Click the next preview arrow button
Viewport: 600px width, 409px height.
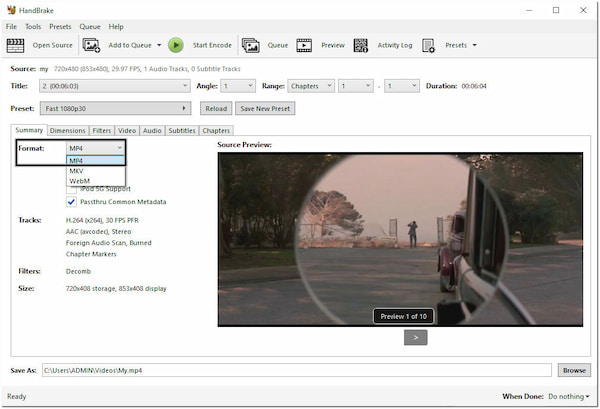point(416,338)
